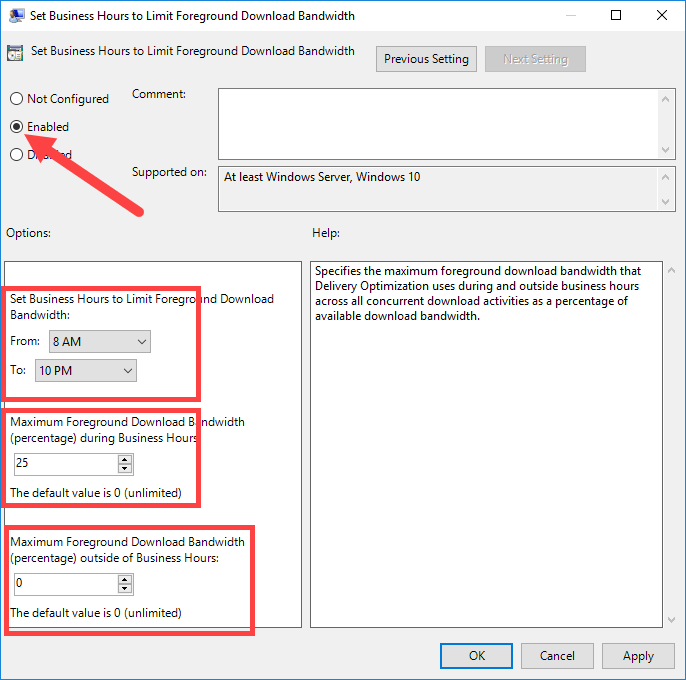Open the From time dropdown showing 8 AM
Screen dimensions: 686x680
pyautogui.click(x=100, y=341)
